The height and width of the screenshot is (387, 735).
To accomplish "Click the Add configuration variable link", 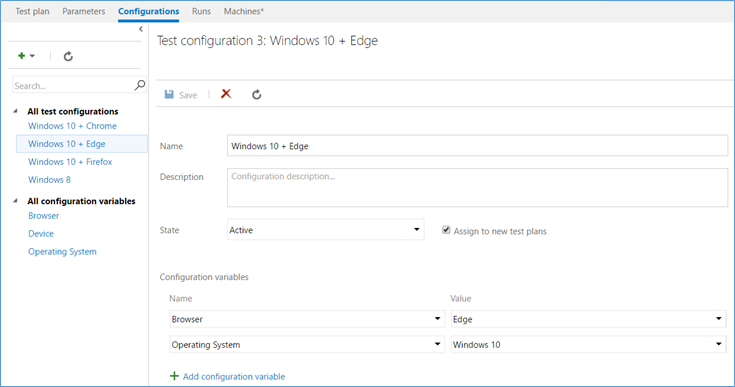I will (234, 376).
